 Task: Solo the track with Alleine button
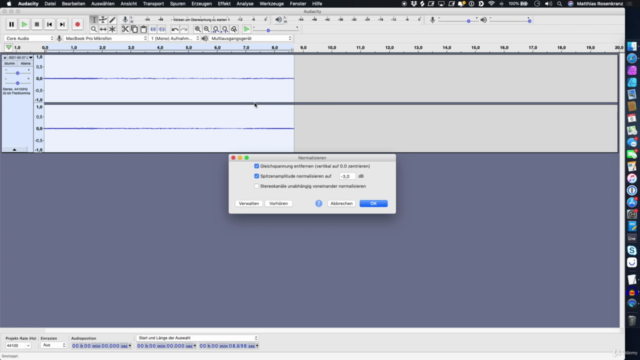tap(25, 64)
